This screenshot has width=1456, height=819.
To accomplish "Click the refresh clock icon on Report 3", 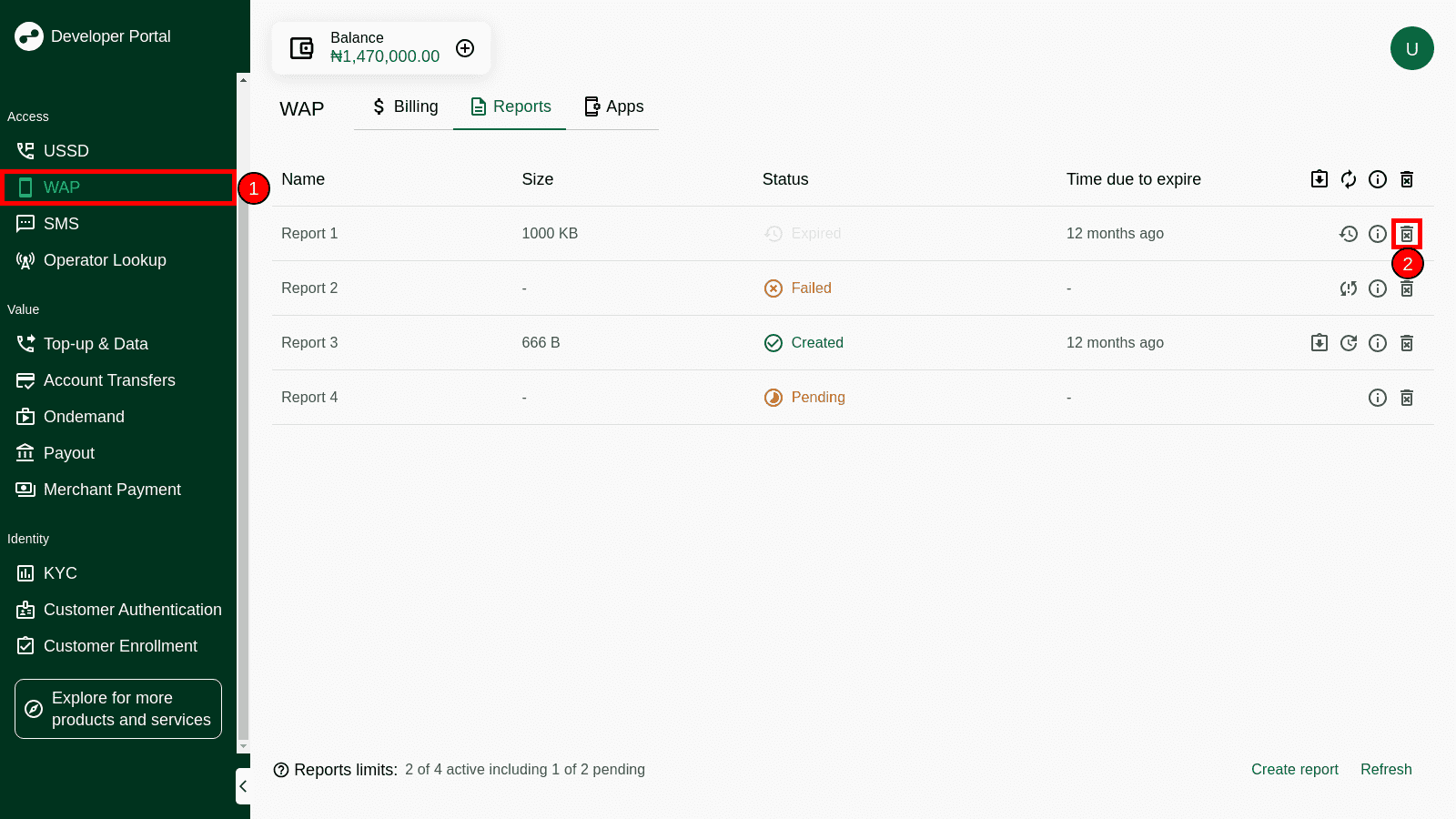I will point(1349,343).
